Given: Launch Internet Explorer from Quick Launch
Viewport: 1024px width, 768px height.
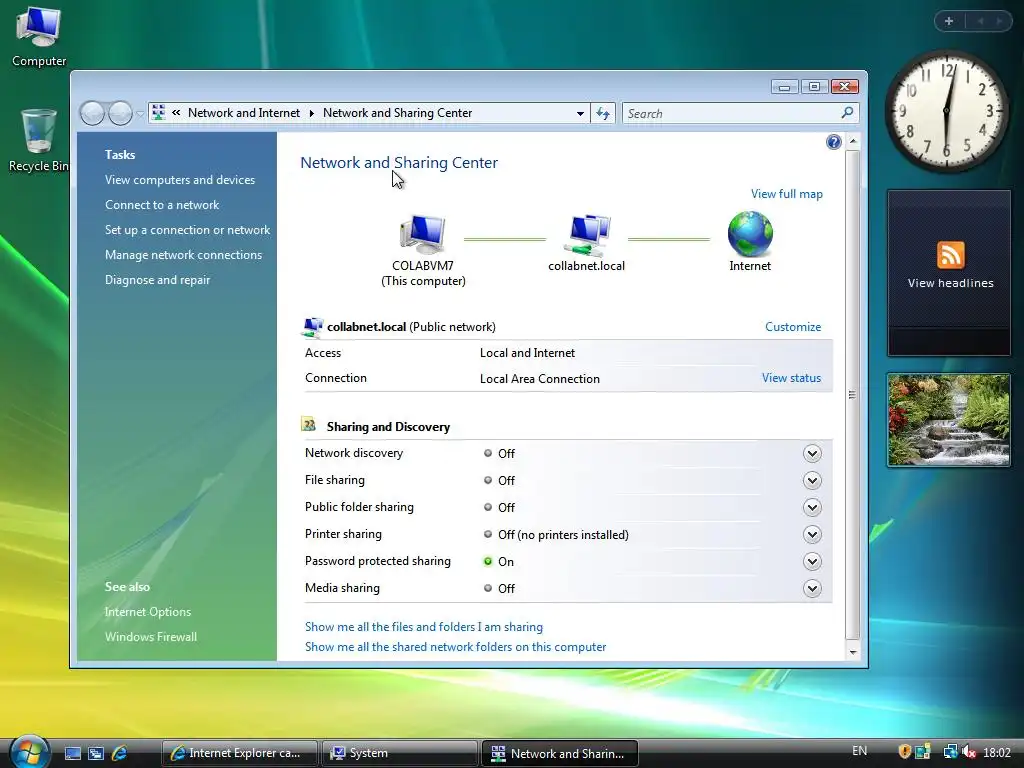Looking at the screenshot, I should point(120,753).
